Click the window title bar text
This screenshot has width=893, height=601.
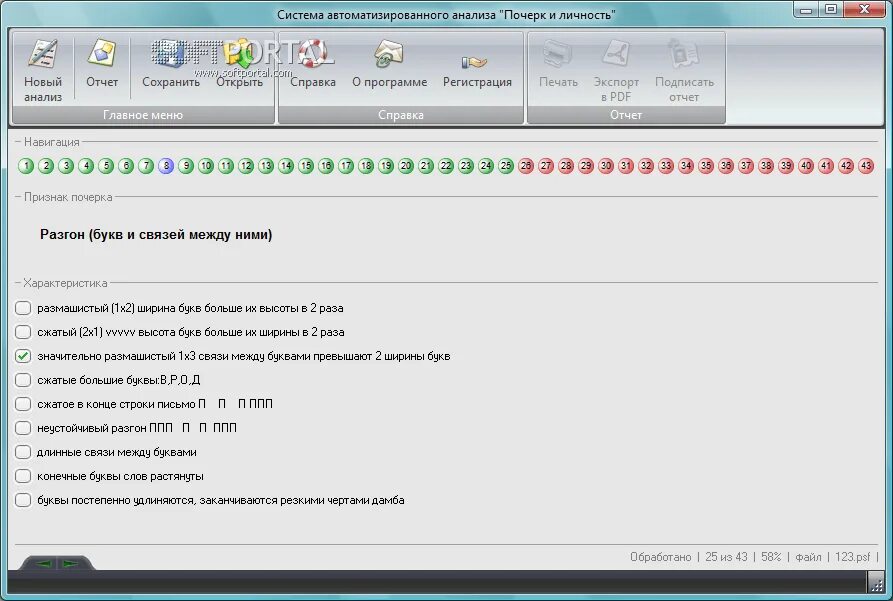pyautogui.click(x=446, y=15)
